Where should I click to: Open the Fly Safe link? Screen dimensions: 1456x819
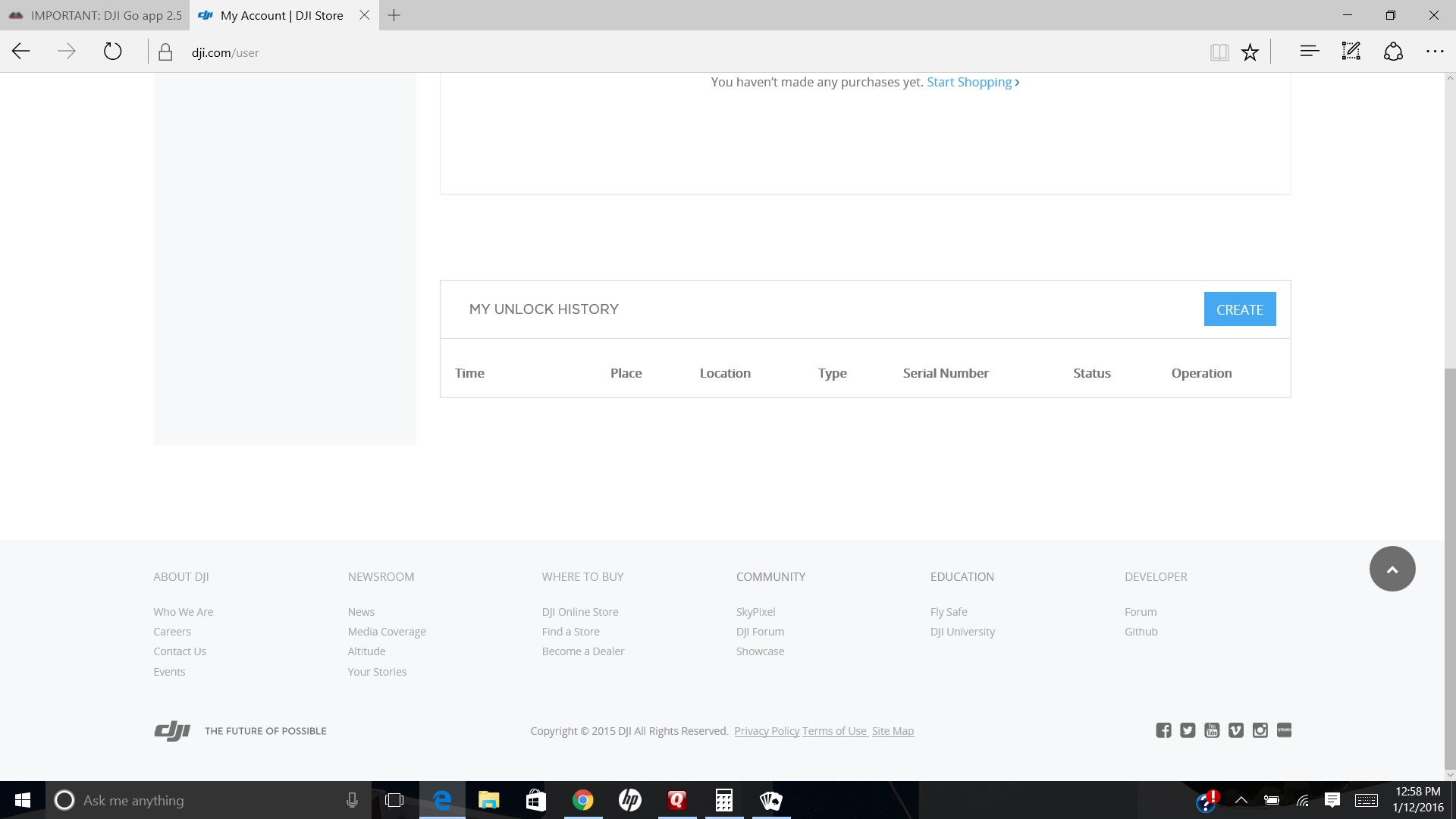pos(949,612)
